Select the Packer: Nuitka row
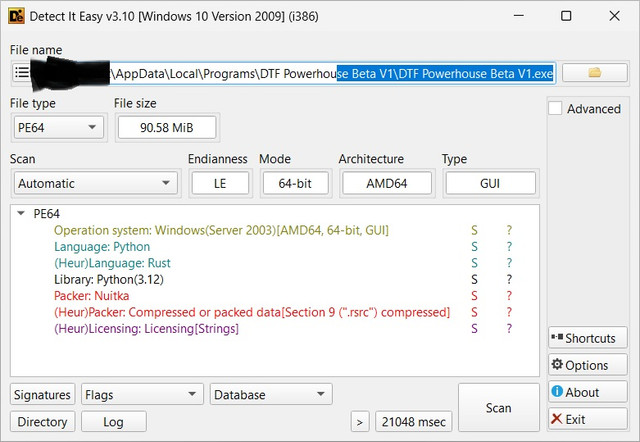Image resolution: width=640 pixels, height=442 pixels. [91, 295]
